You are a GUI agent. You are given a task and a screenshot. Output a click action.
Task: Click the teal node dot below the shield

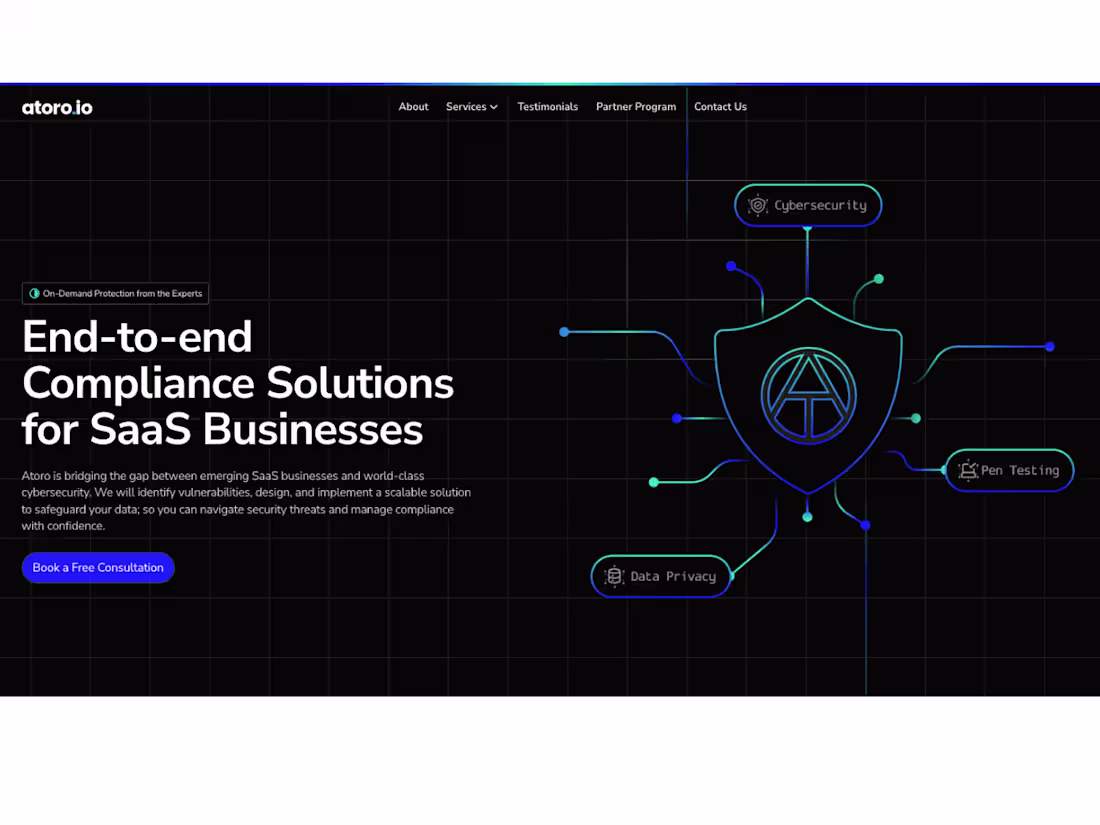click(807, 516)
